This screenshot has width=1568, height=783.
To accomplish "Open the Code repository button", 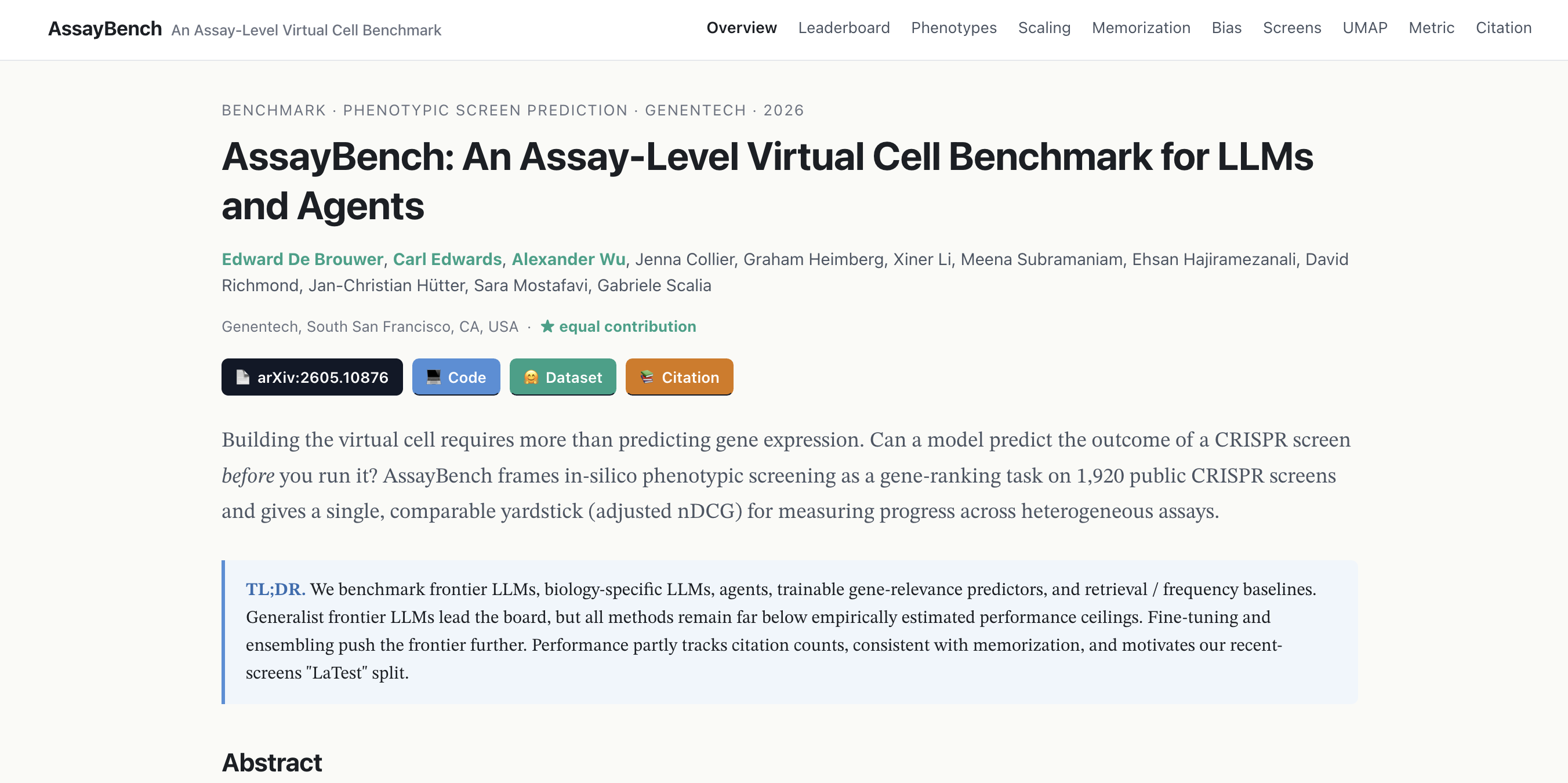I will (456, 377).
